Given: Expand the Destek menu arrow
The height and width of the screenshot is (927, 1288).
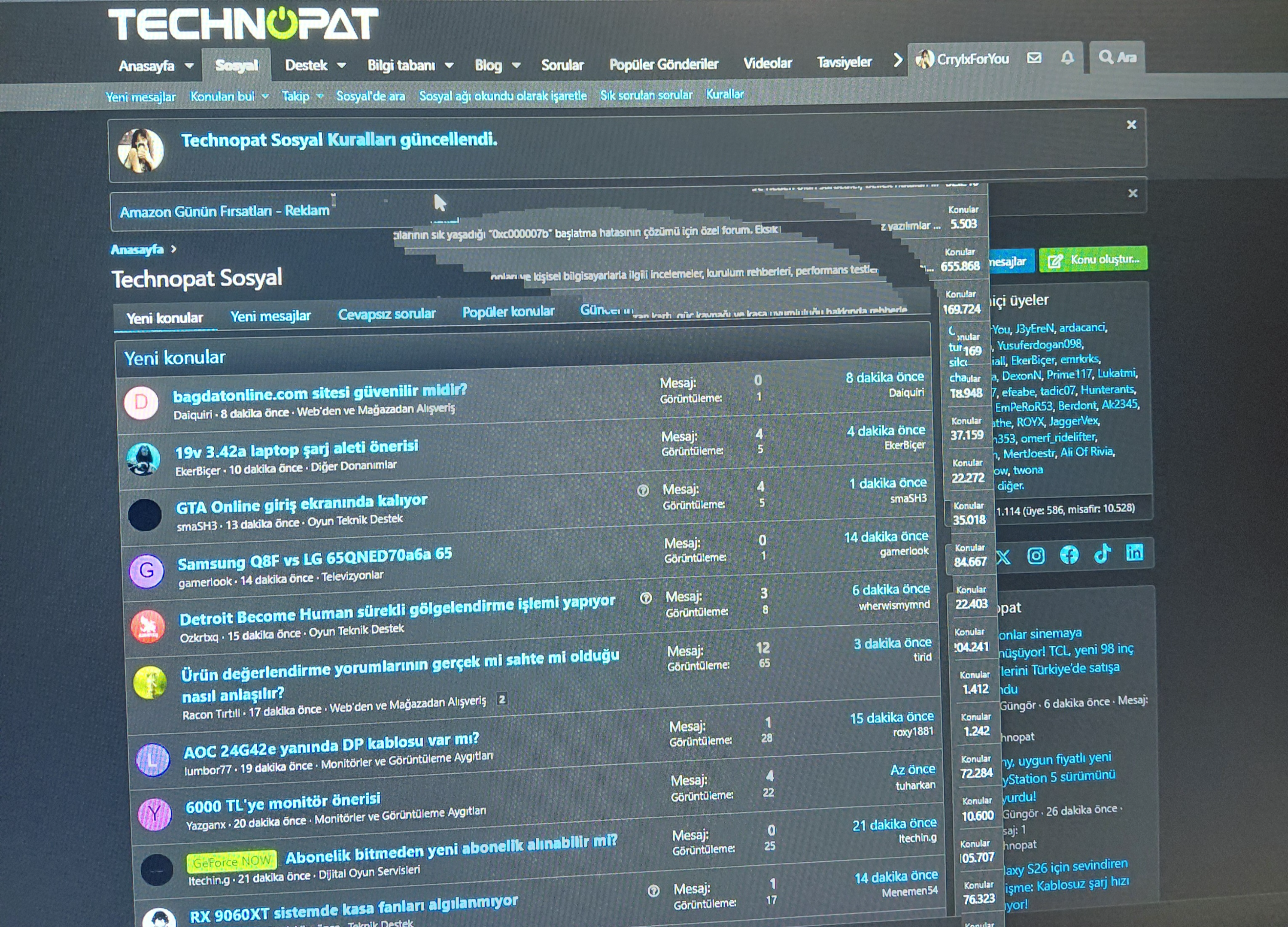Looking at the screenshot, I should tap(341, 65).
